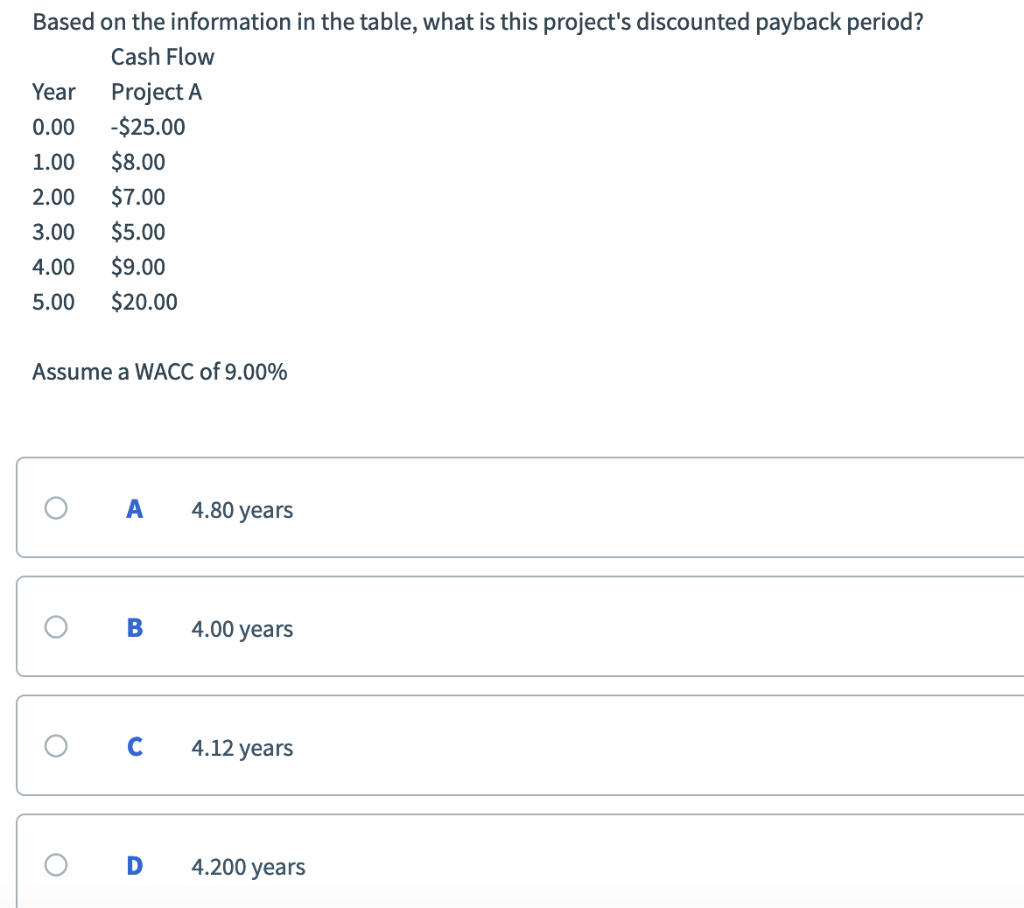Click the letter B label
Viewport: 1024px width, 908px height.
point(134,627)
